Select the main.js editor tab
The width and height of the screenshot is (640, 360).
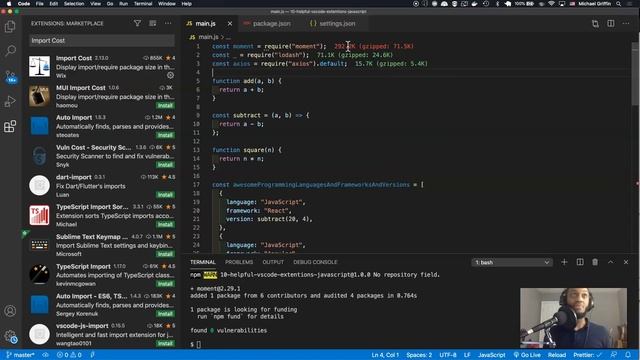tap(205, 24)
